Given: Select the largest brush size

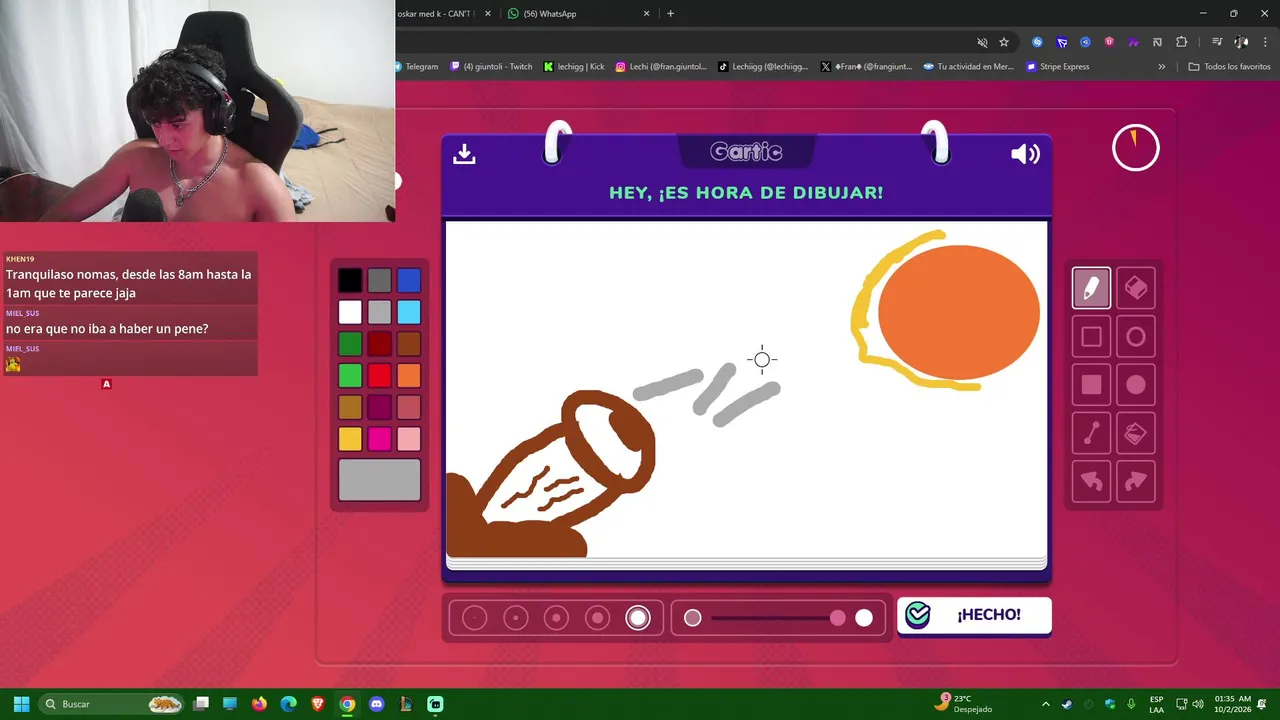Looking at the screenshot, I should 638,618.
